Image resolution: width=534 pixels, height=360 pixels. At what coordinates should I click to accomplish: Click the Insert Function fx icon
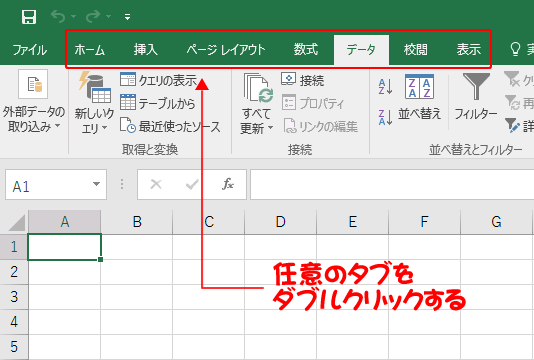pos(228,184)
